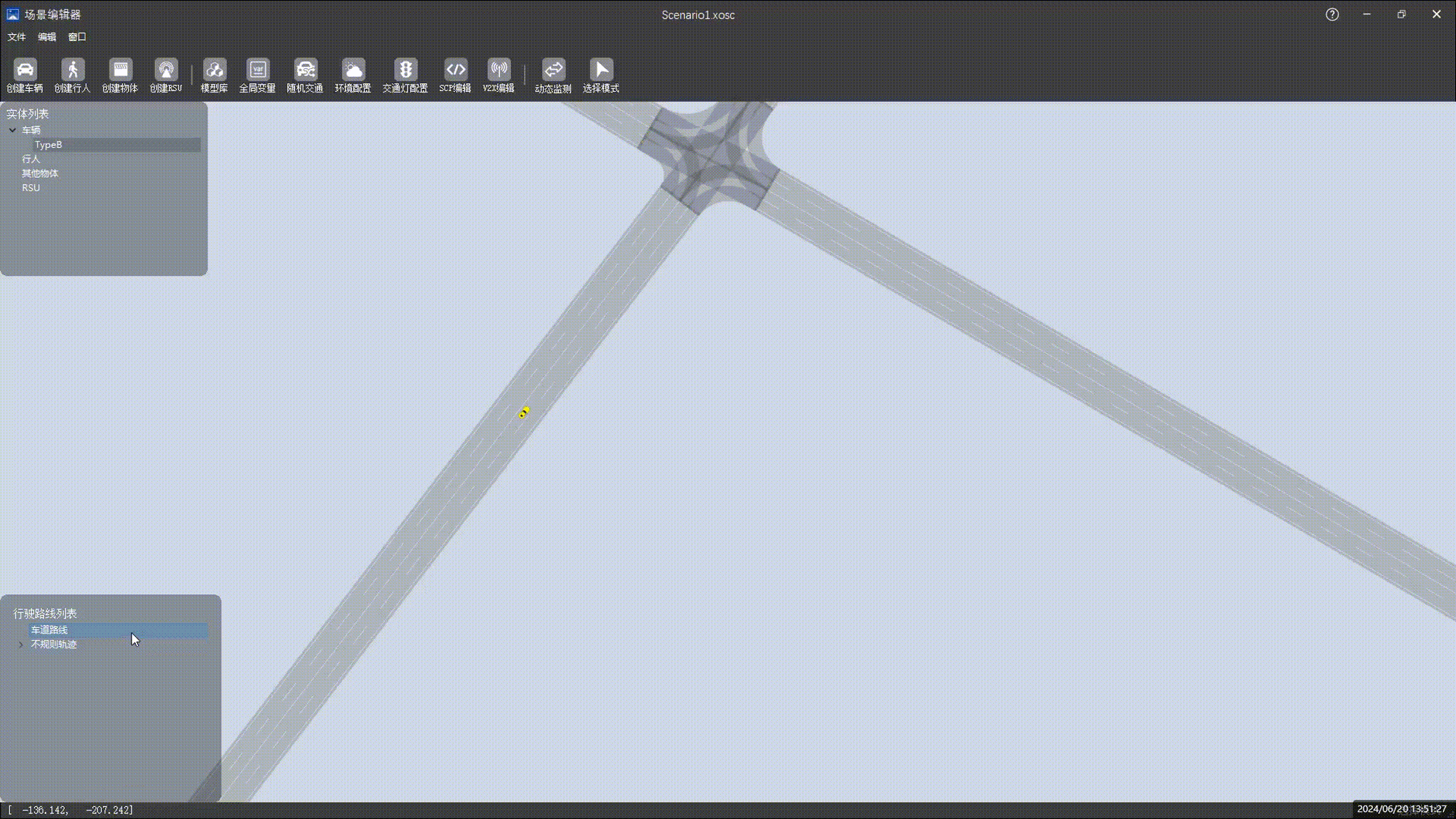
Task: Click the 创建物体 create object icon
Action: (120, 70)
